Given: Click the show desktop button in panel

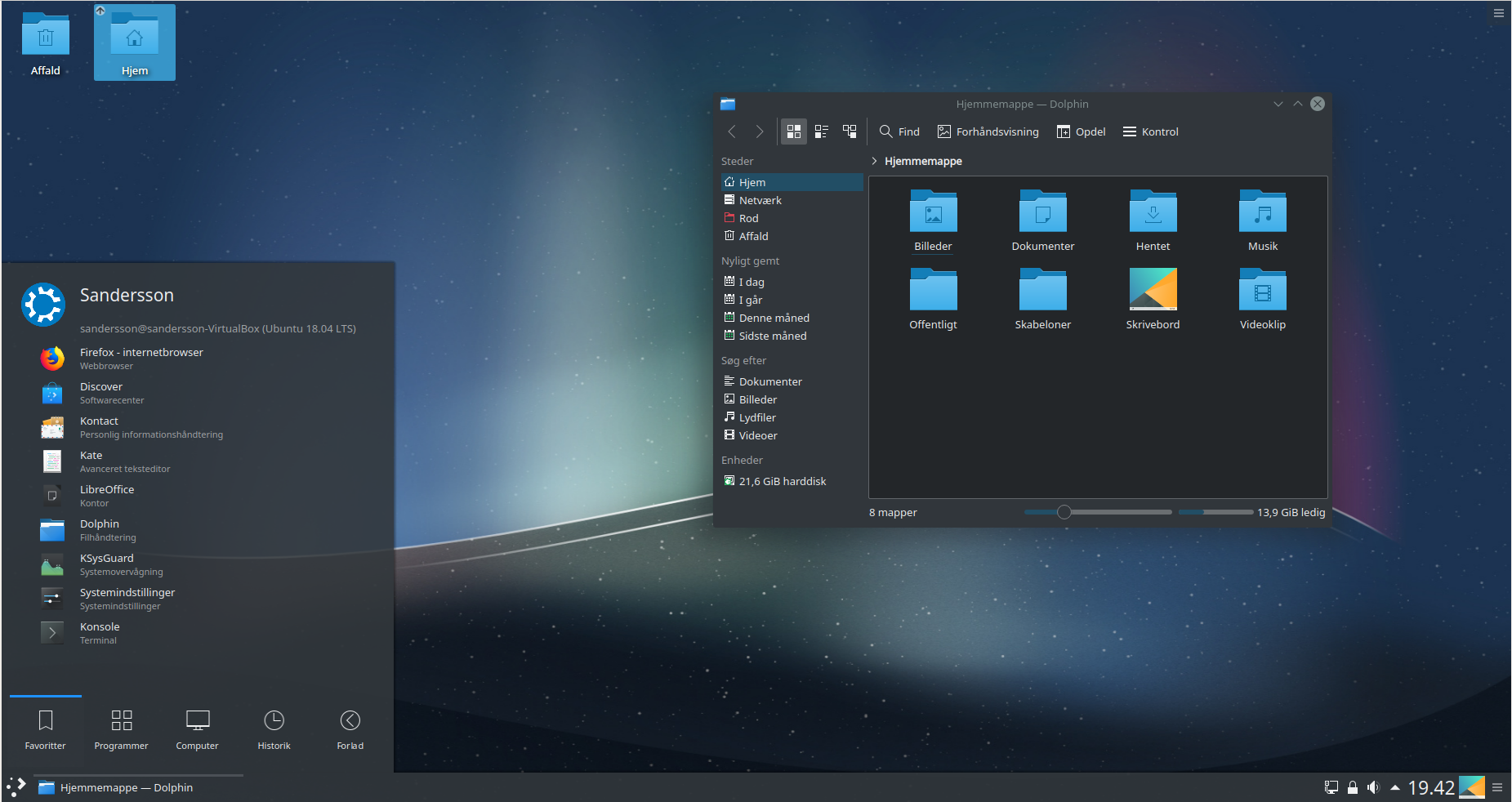Looking at the screenshot, I should (1472, 787).
